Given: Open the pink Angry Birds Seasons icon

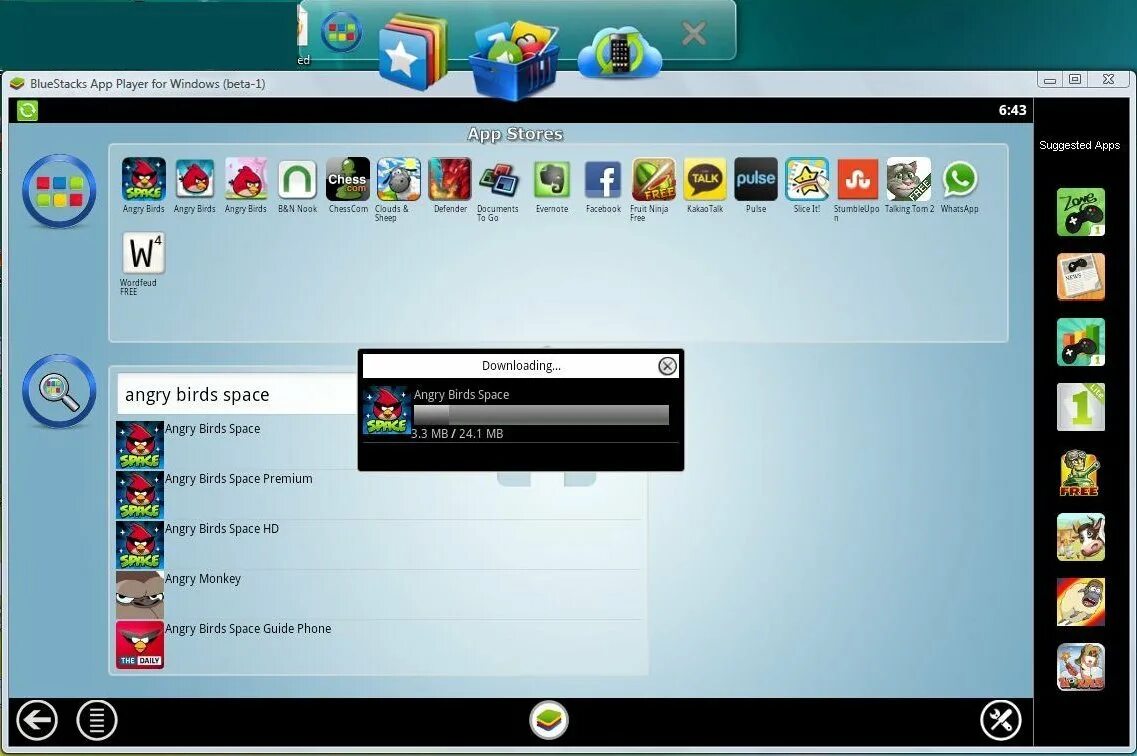Looking at the screenshot, I should click(x=246, y=179).
